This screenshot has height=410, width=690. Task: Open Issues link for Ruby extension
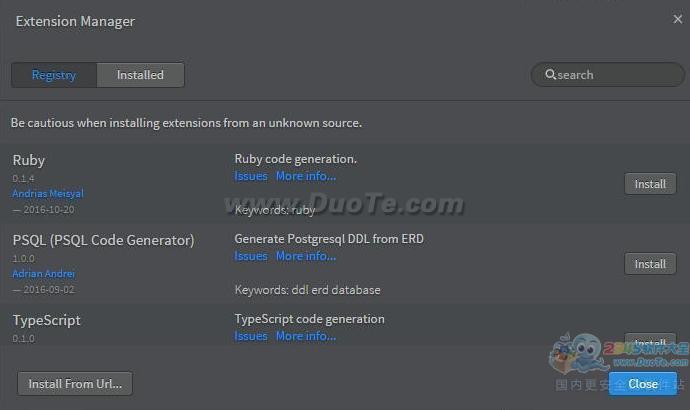point(251,176)
